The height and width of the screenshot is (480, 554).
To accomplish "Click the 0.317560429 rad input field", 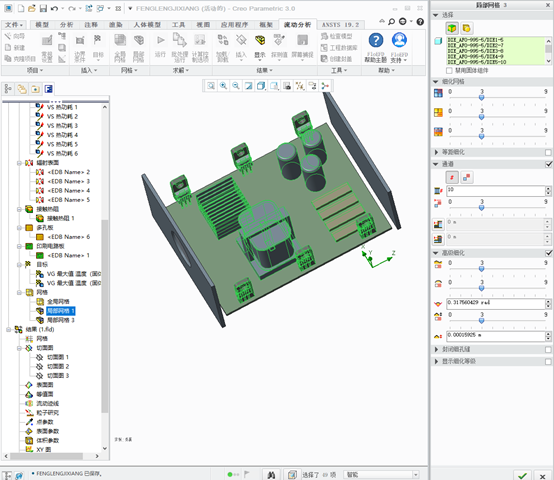I will point(495,303).
